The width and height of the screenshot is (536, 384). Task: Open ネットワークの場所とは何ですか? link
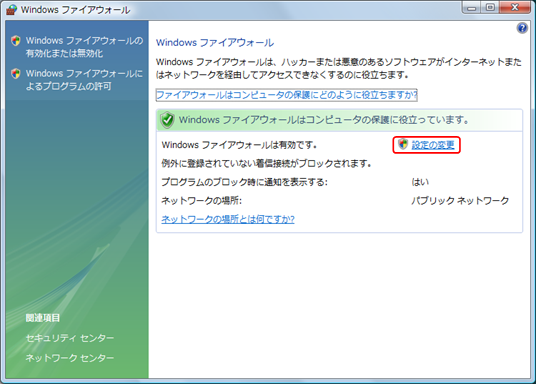coord(228,219)
